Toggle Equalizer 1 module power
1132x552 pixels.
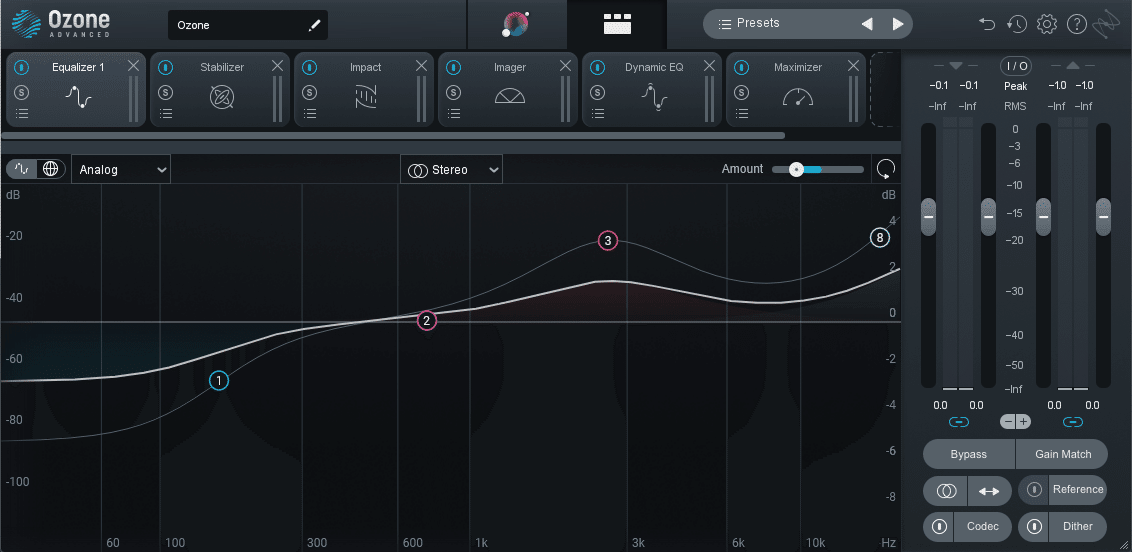(x=22, y=67)
